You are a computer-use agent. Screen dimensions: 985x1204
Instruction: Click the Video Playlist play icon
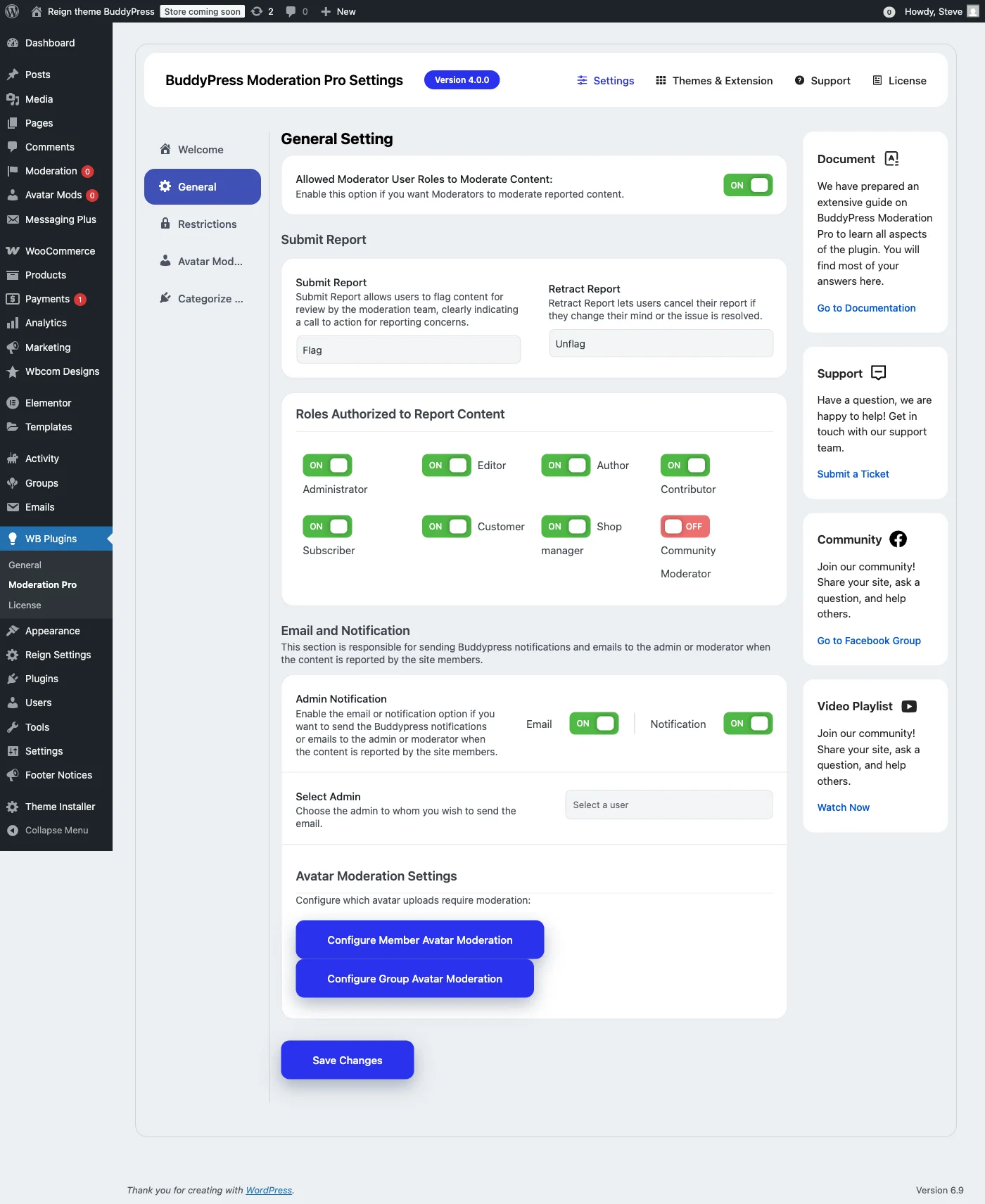909,706
